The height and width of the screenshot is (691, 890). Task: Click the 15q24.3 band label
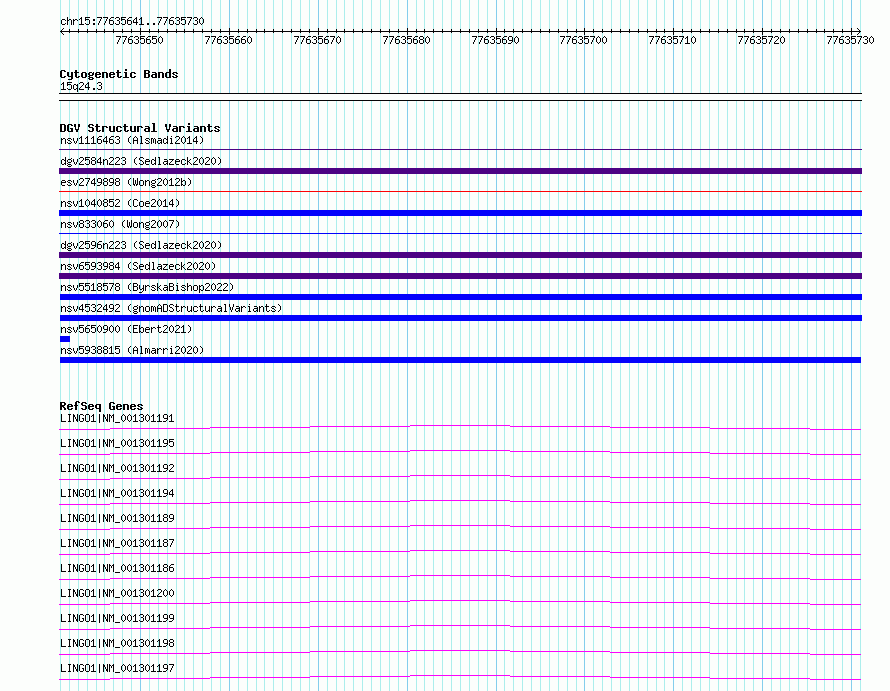tap(81, 86)
